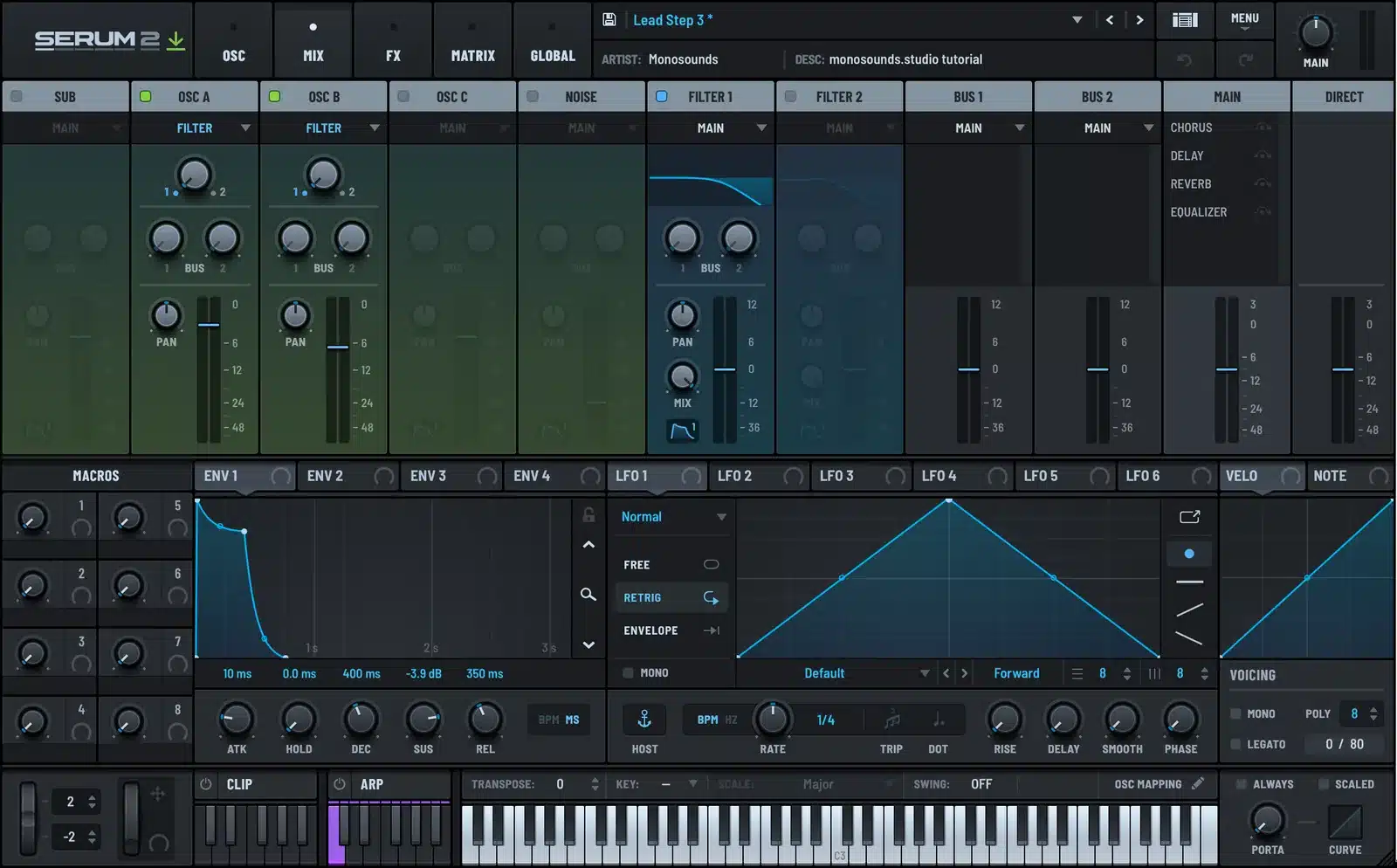Open the LFO Normal mode dropdown

pos(672,517)
